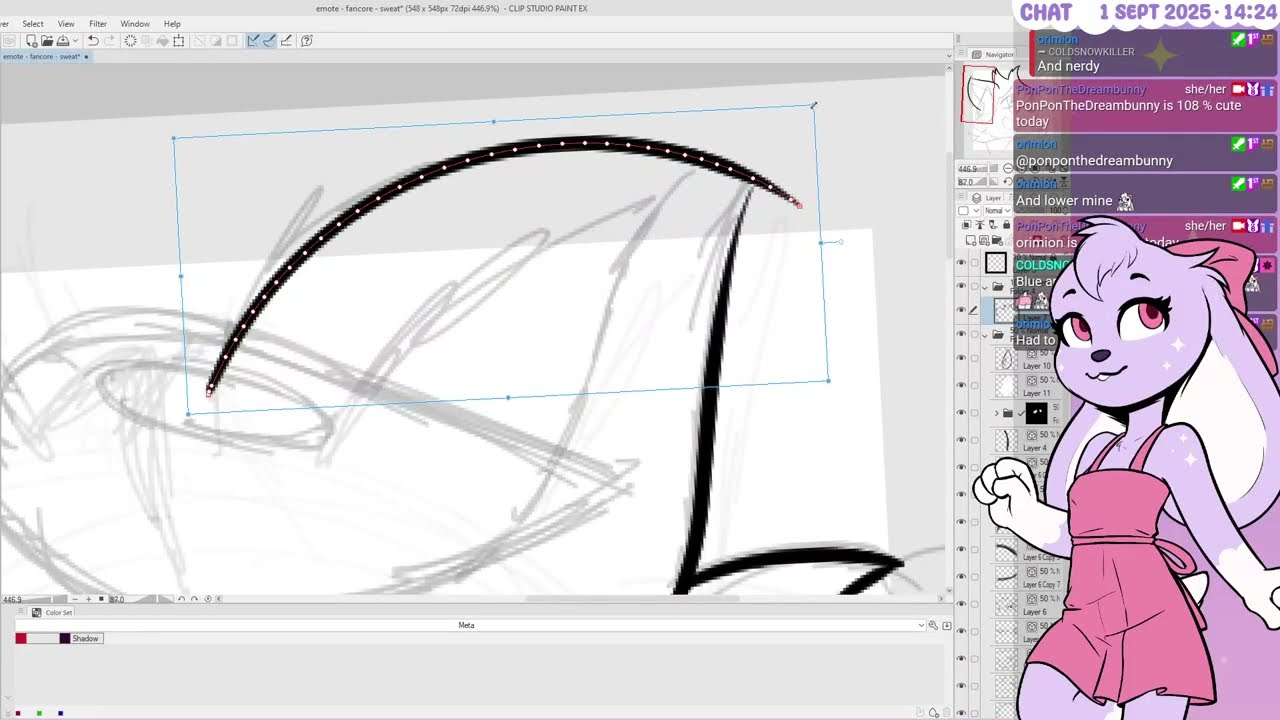Screen dimensions: 1280x720
Task: Toggle visibility of the first folder layer
Action: click(962, 287)
